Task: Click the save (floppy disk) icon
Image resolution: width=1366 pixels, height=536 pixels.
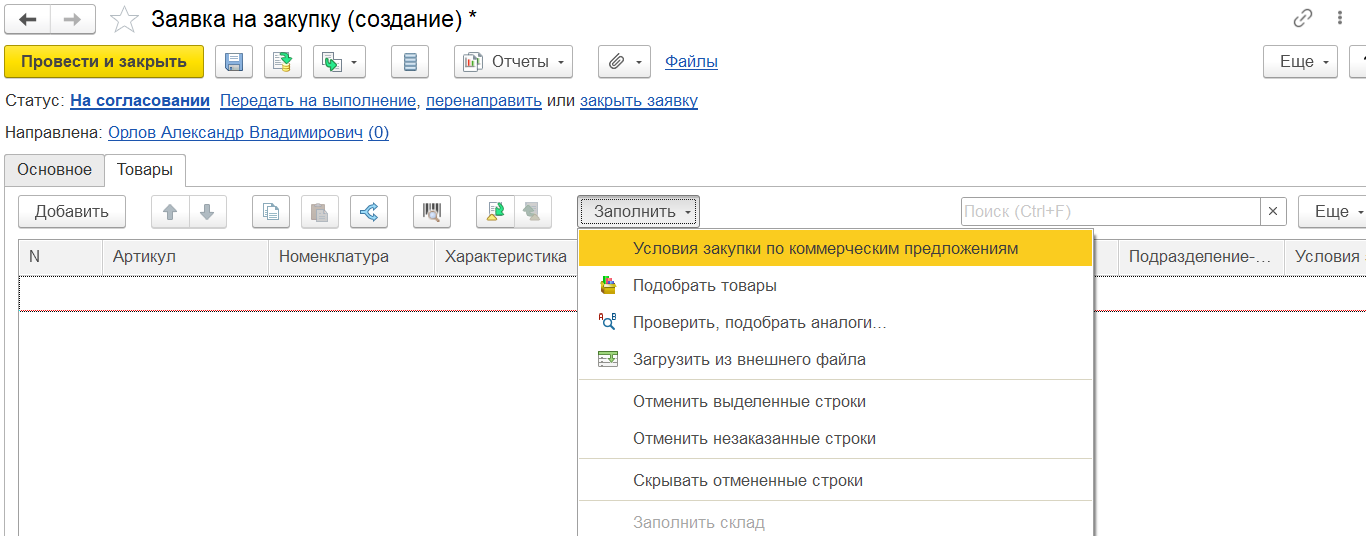Action: click(x=233, y=62)
